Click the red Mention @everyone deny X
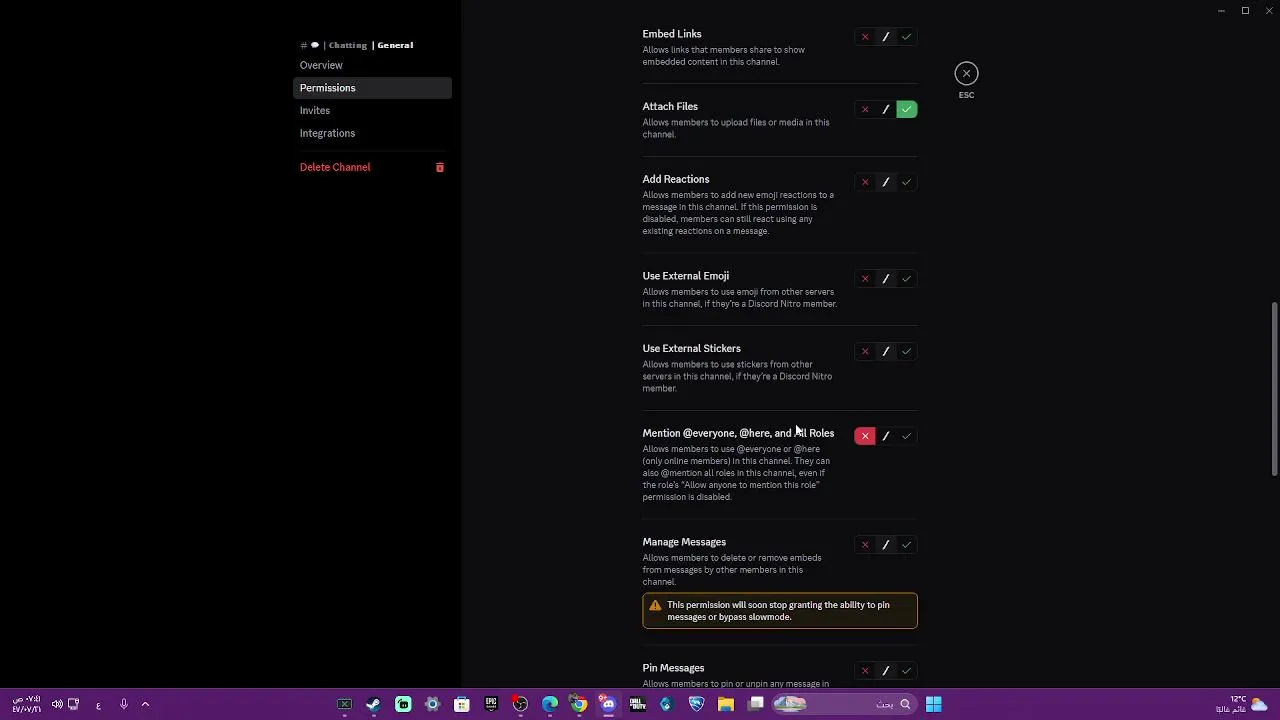This screenshot has height=720, width=1280. coord(865,436)
